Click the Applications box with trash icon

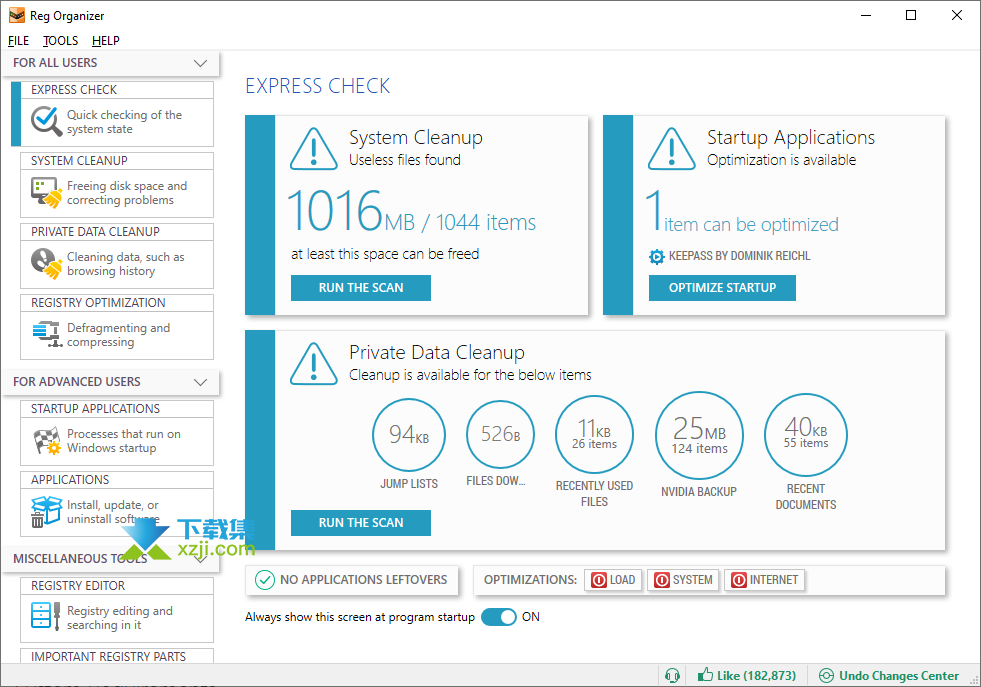click(x=46, y=512)
